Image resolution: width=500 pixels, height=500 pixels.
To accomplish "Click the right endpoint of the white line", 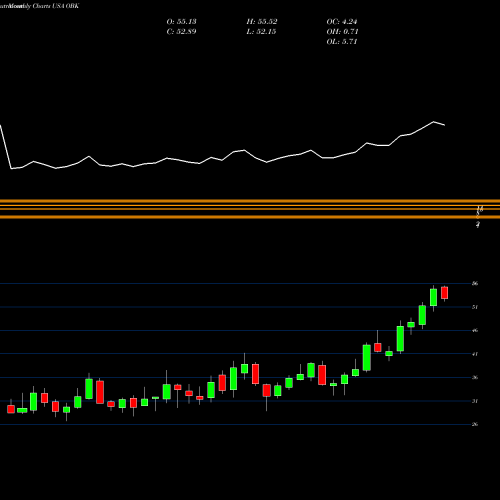I will tap(445, 125).
